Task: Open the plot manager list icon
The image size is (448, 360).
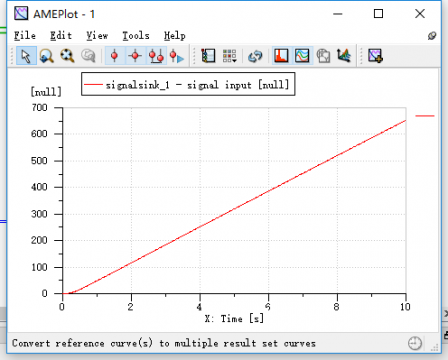Action: pyautogui.click(x=208, y=56)
